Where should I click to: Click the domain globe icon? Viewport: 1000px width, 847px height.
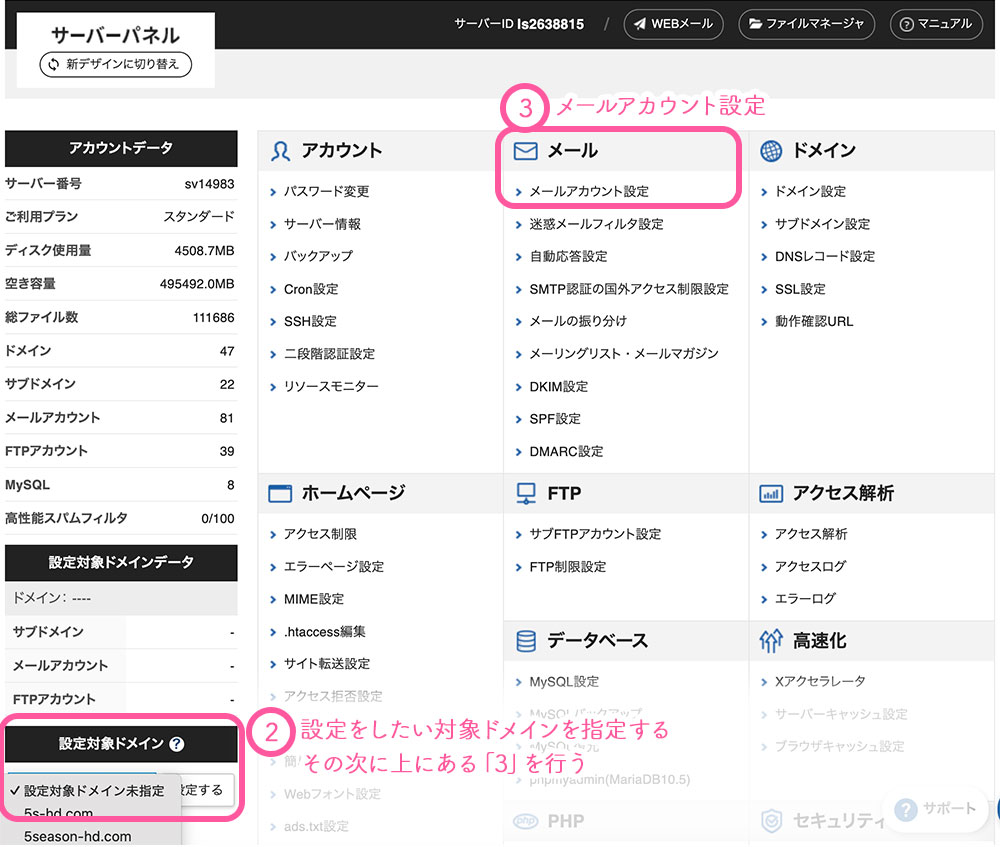(x=771, y=151)
